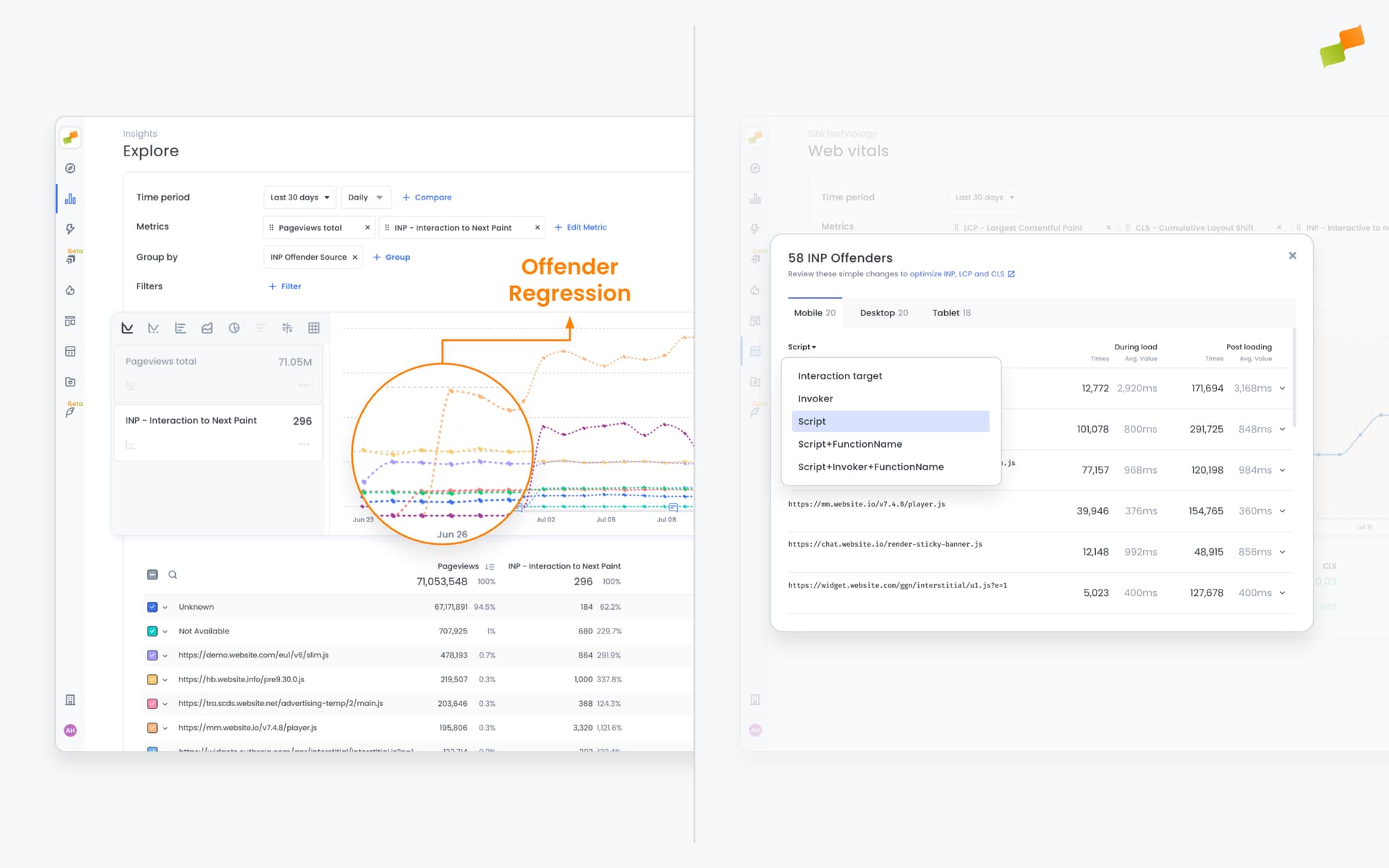Open the Last 30 days time period dropdown
Screen dimensions: 1389x868
(x=299, y=197)
